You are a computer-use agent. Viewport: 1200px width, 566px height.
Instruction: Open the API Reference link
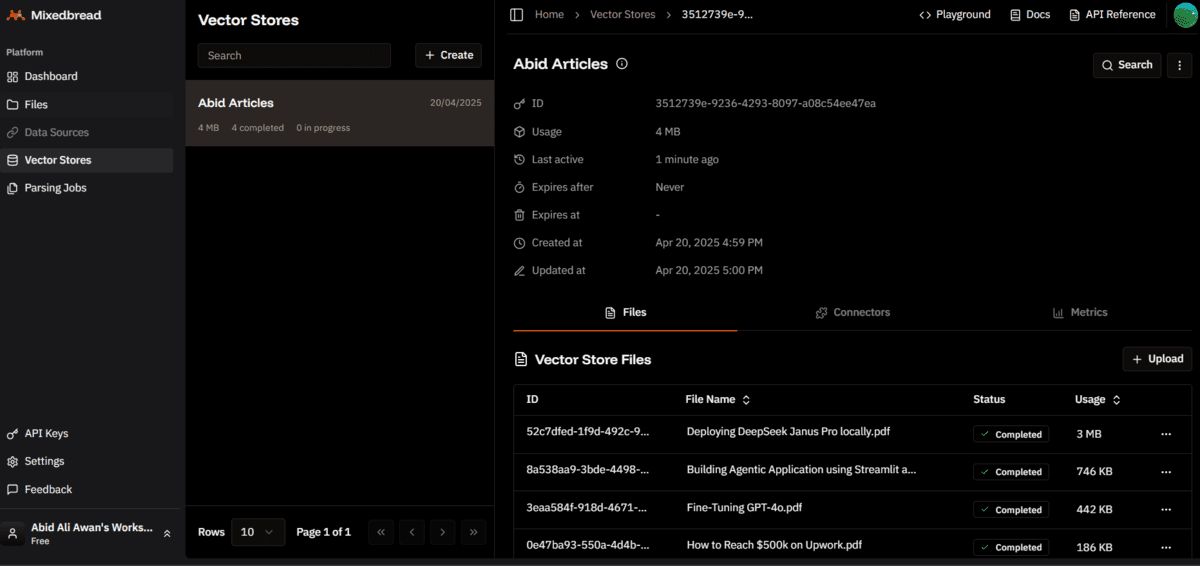click(1112, 15)
